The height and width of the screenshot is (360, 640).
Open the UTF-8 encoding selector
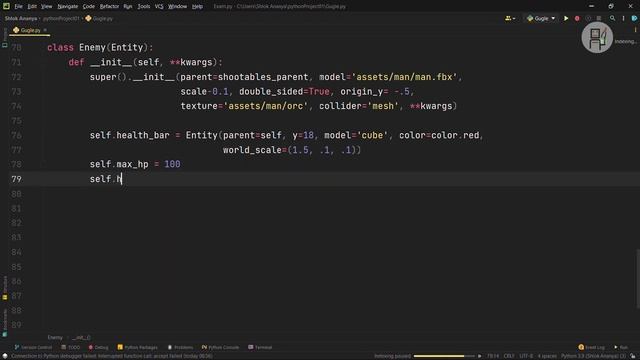pos(526,356)
